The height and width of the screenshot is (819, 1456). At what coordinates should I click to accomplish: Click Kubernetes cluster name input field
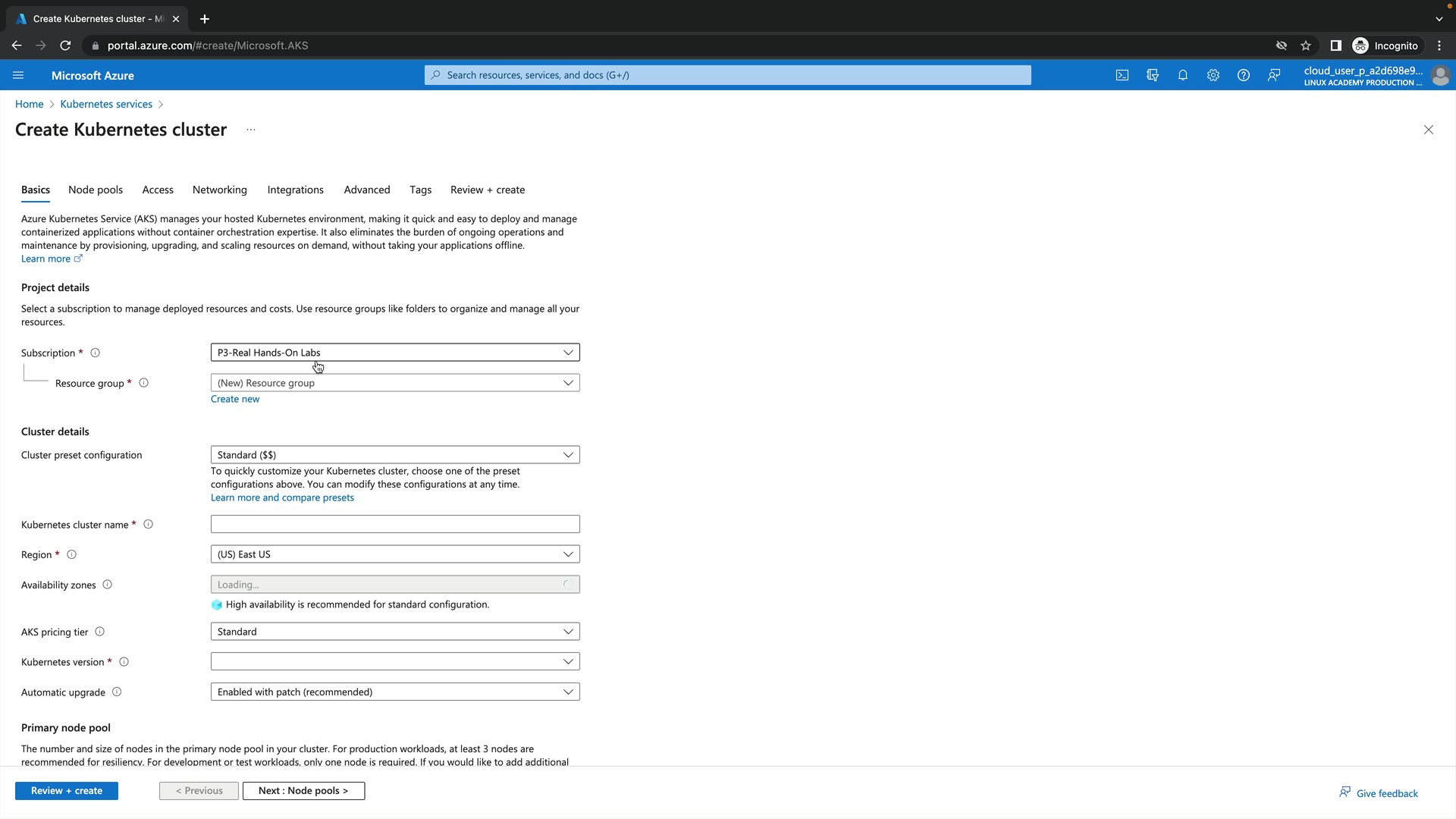click(x=394, y=524)
